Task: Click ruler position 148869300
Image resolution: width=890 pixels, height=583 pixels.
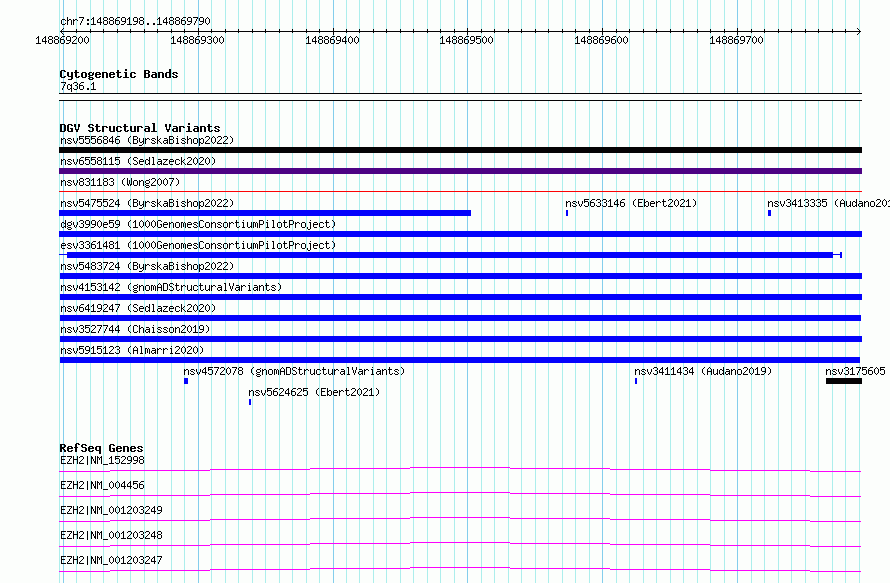Action: pos(197,40)
